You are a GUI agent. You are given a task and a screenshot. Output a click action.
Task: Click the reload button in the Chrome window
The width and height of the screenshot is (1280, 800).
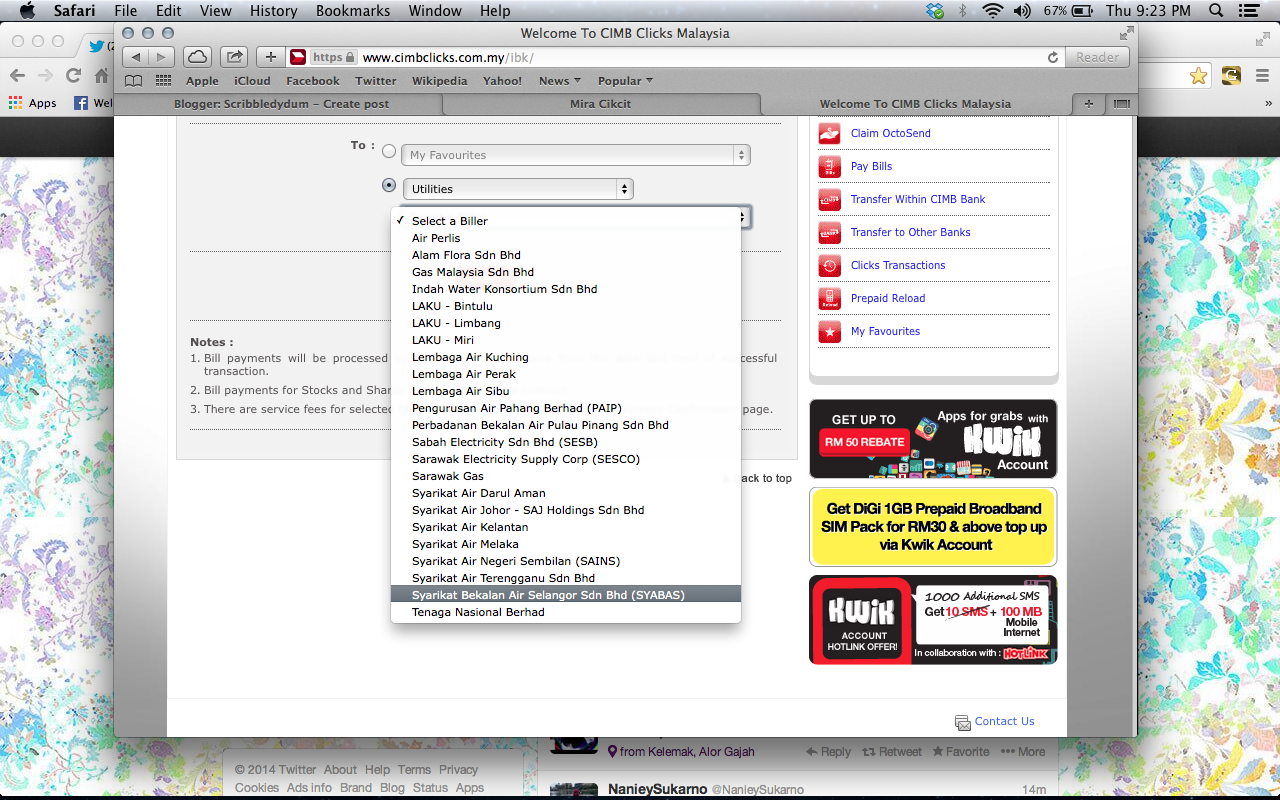coord(73,75)
